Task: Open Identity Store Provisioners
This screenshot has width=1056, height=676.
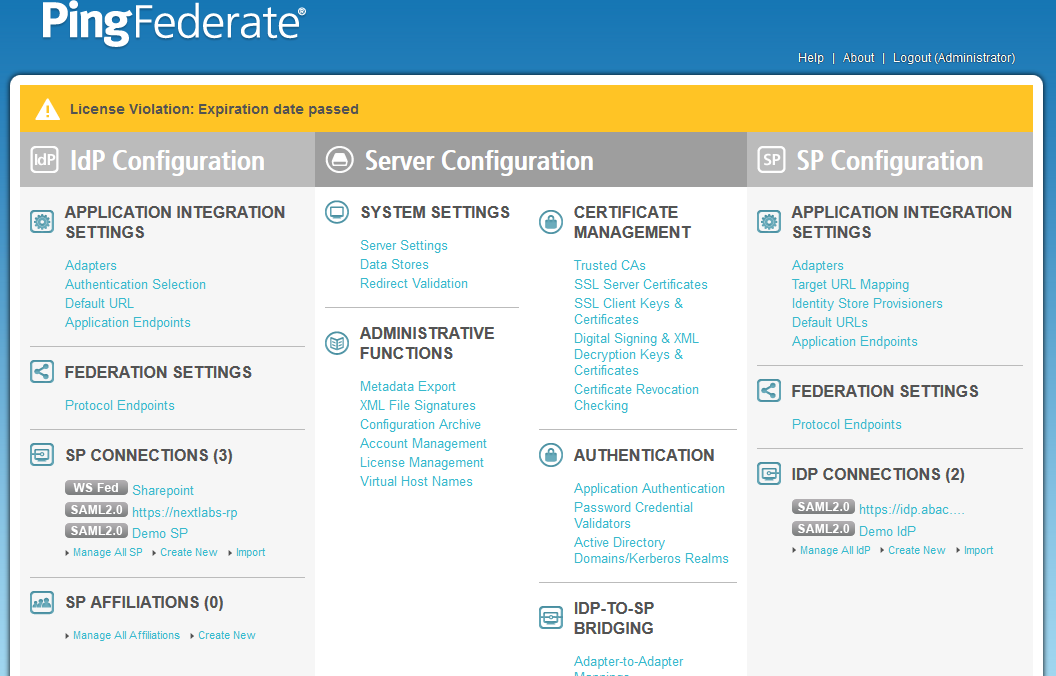Action: click(x=867, y=303)
